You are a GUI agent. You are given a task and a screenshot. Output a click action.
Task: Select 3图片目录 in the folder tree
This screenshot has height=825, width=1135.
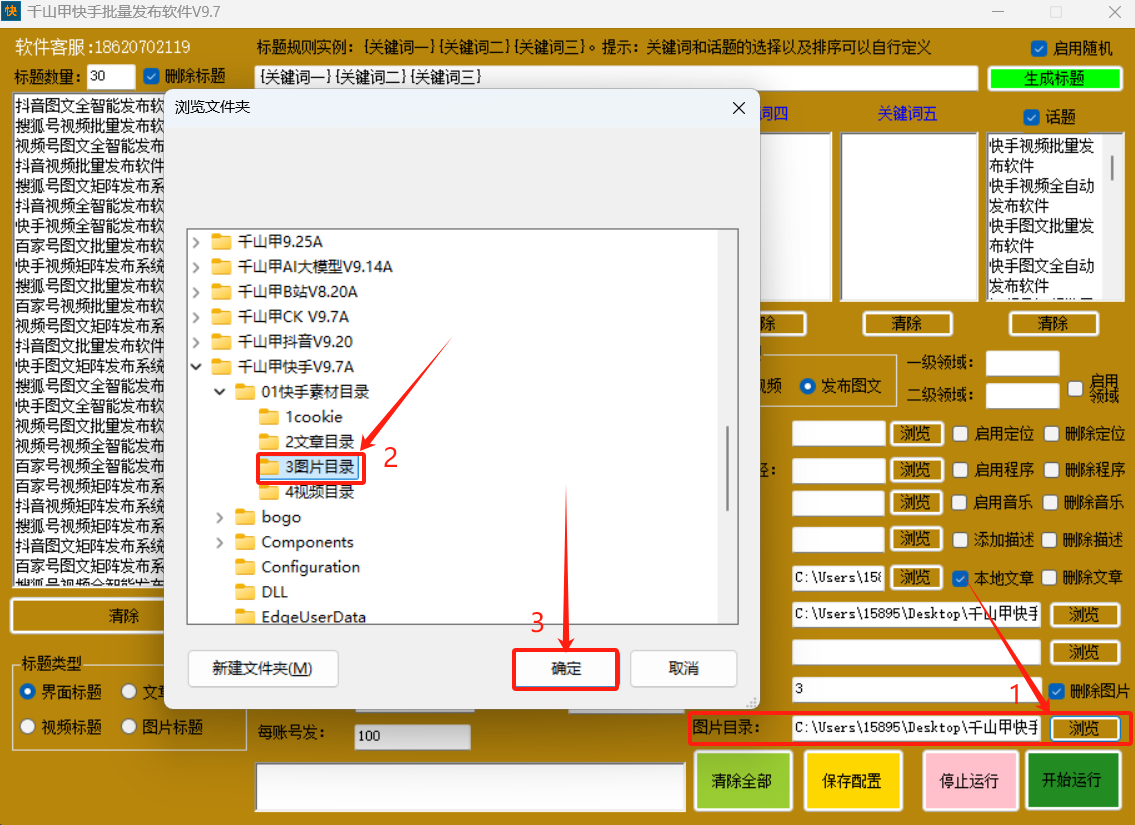click(x=319, y=467)
